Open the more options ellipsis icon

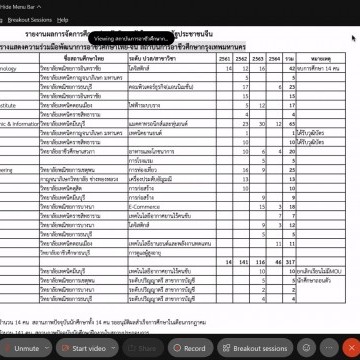click(329, 348)
